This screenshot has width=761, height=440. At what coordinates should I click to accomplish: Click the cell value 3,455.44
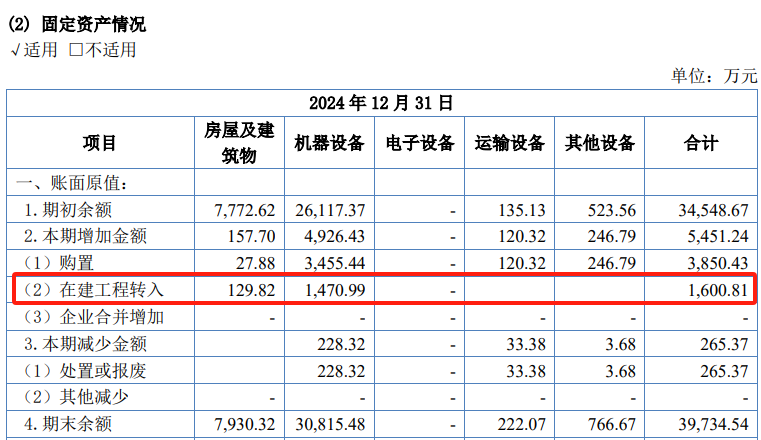[334, 263]
